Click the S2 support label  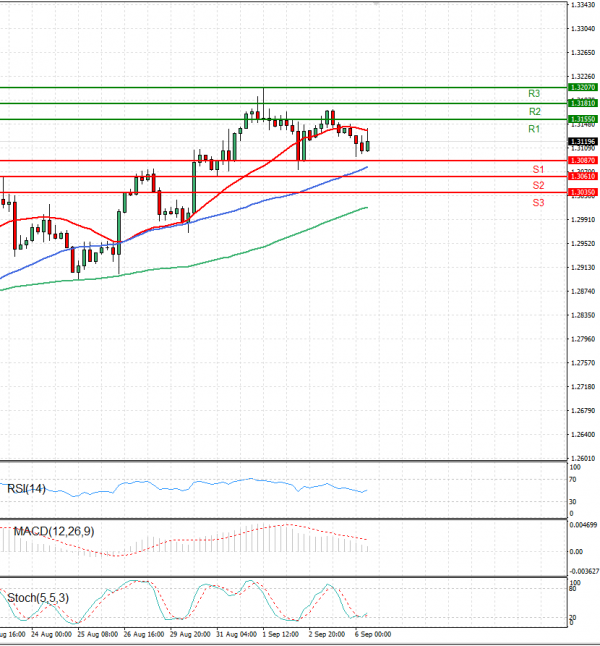point(538,185)
